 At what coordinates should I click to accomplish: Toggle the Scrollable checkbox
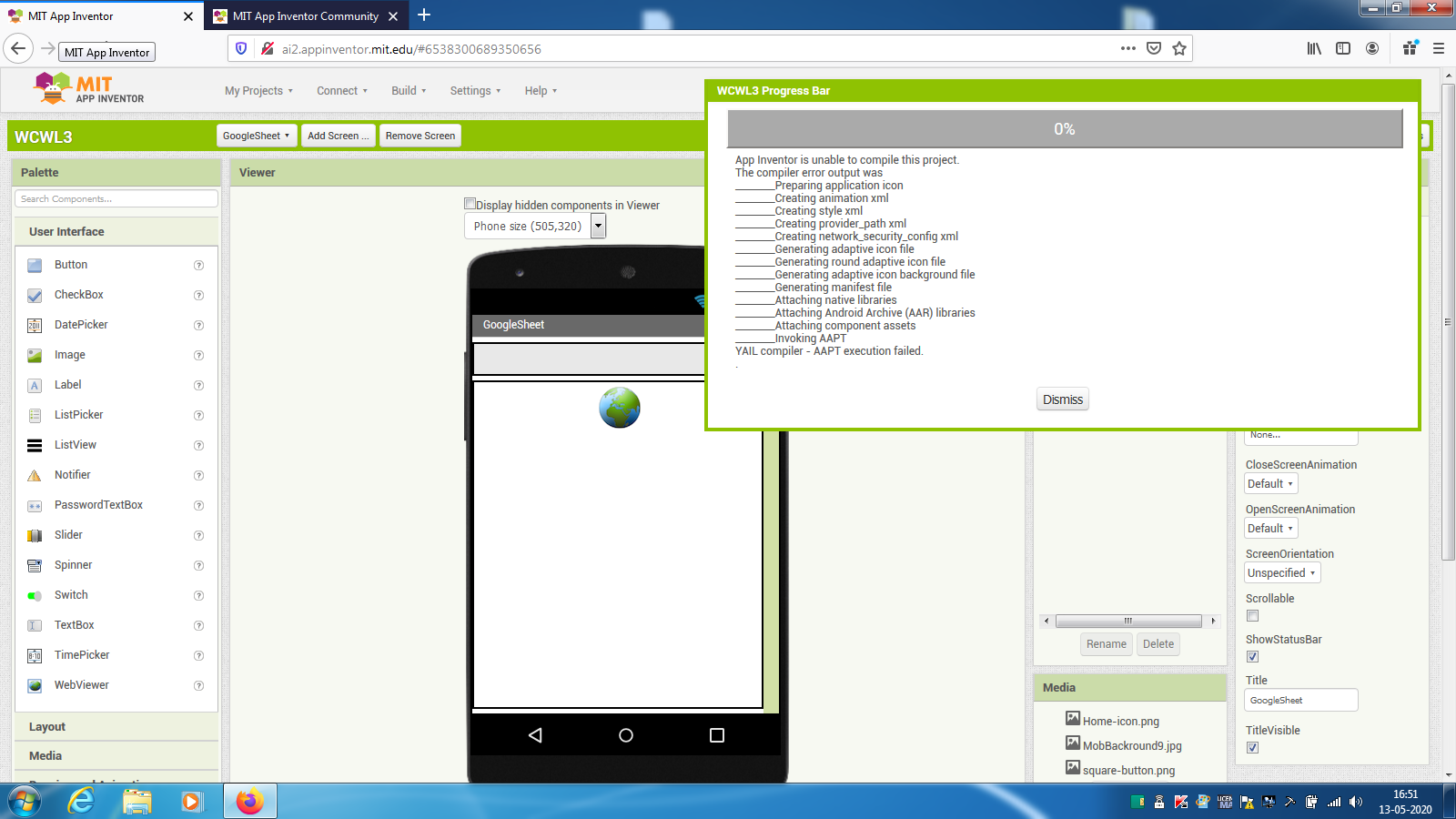1252,616
